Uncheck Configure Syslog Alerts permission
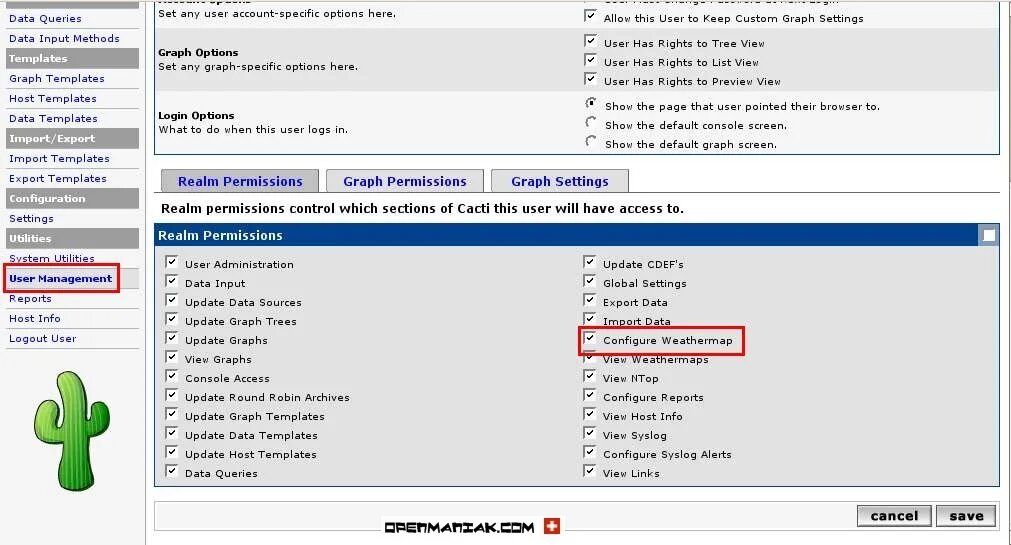The width and height of the screenshot is (1011, 545). point(589,452)
